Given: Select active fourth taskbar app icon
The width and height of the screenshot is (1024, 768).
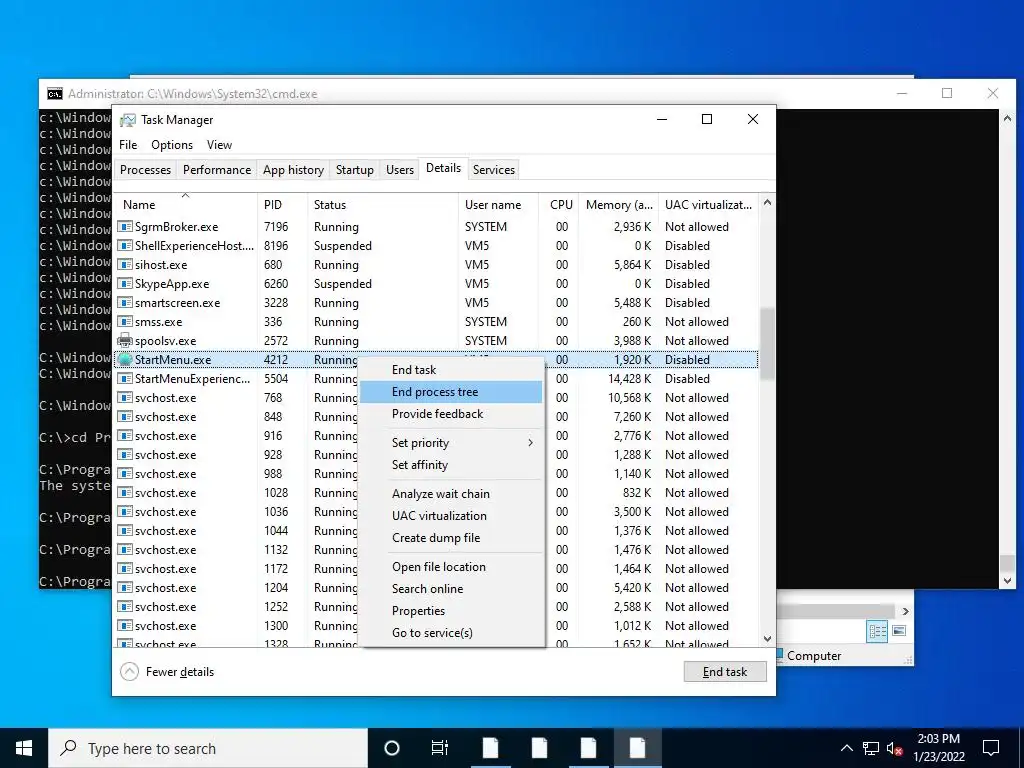Looking at the screenshot, I should 637,748.
